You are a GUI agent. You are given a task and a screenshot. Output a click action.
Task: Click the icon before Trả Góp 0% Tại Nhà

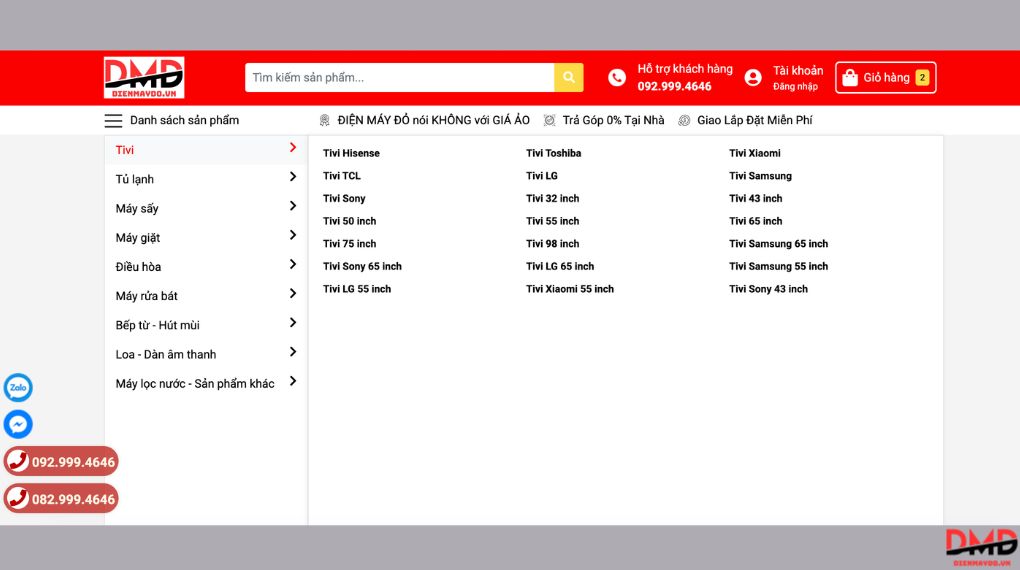(x=550, y=120)
